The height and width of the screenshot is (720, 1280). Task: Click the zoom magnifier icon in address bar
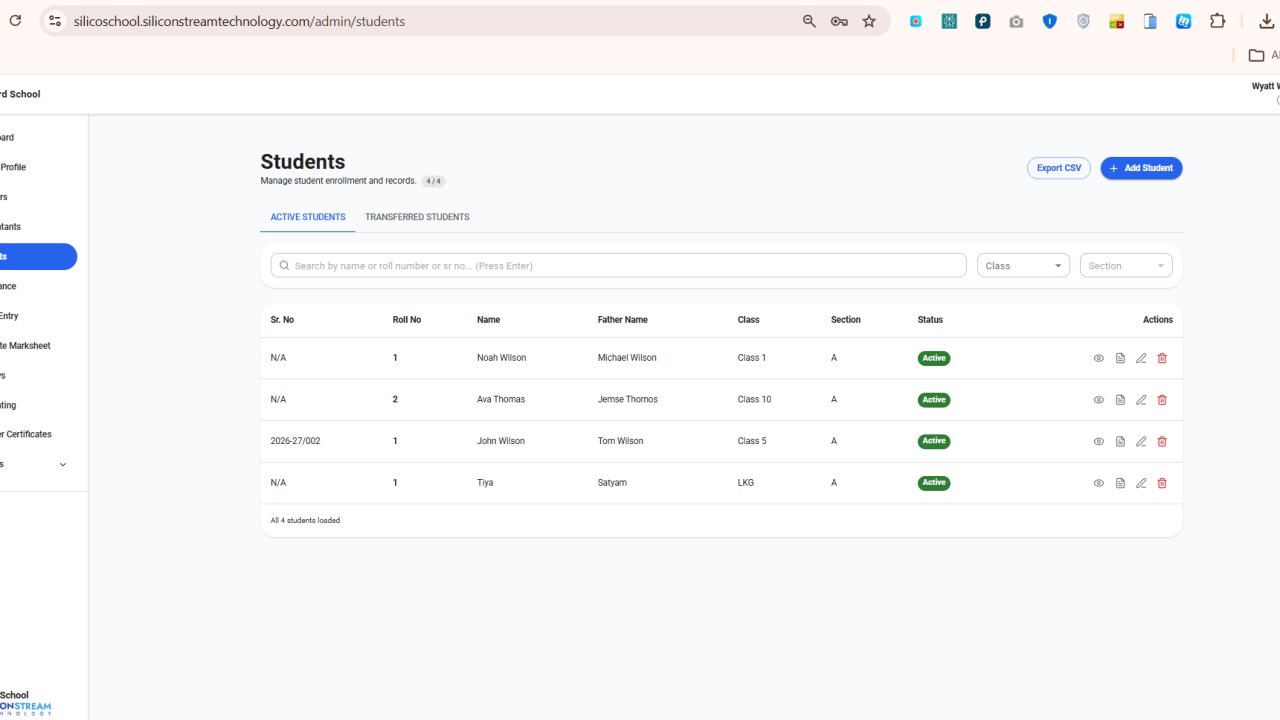click(809, 21)
